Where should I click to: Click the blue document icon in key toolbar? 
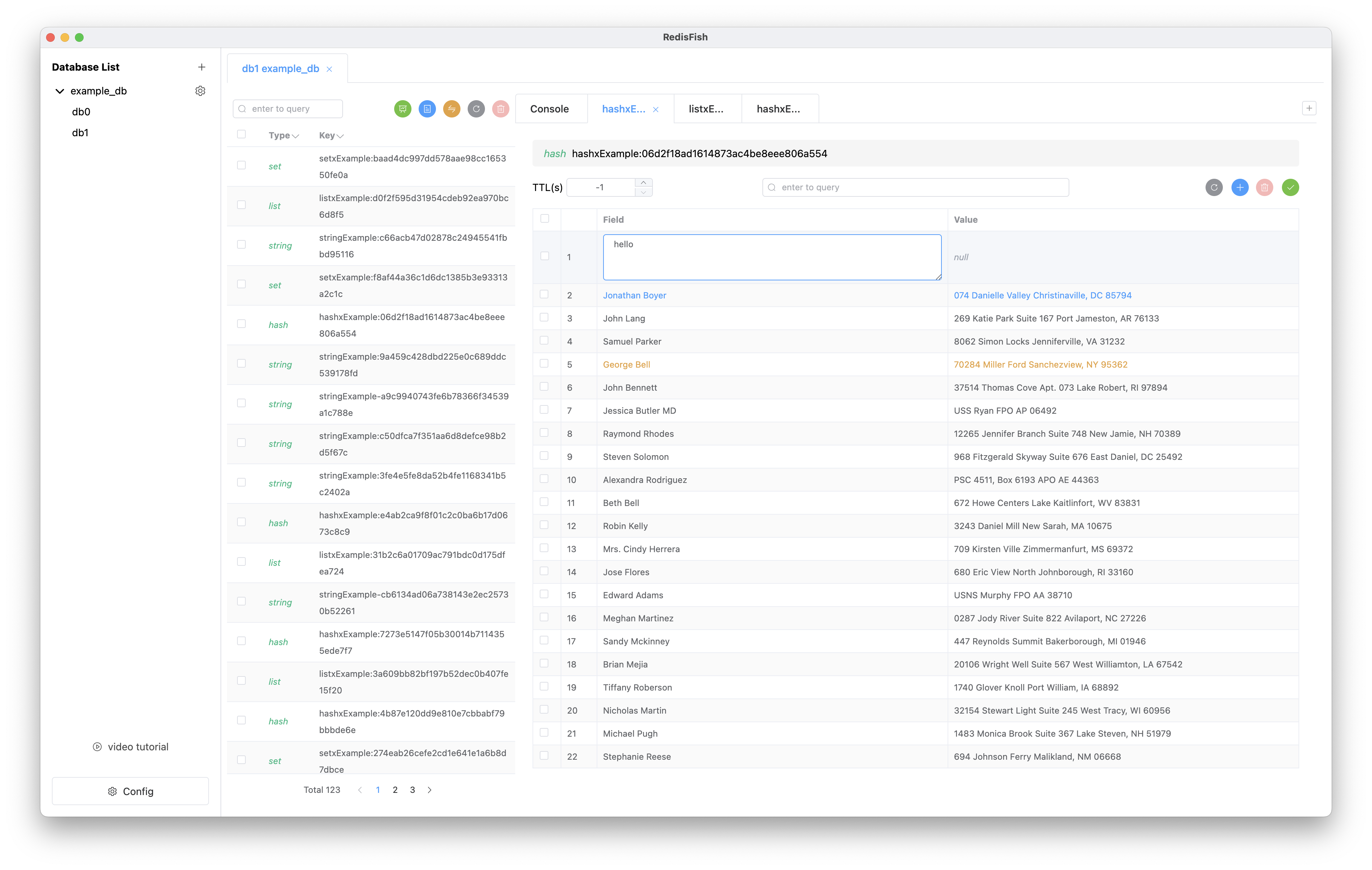(x=427, y=108)
